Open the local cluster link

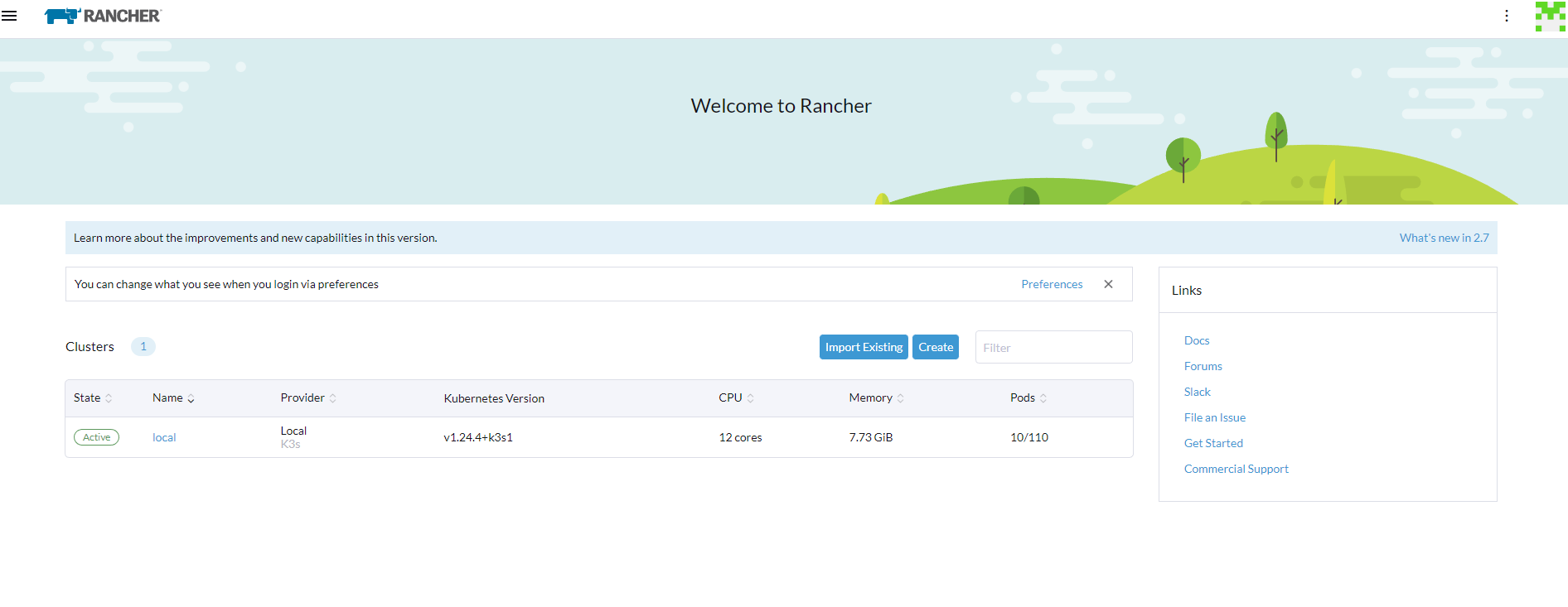164,437
